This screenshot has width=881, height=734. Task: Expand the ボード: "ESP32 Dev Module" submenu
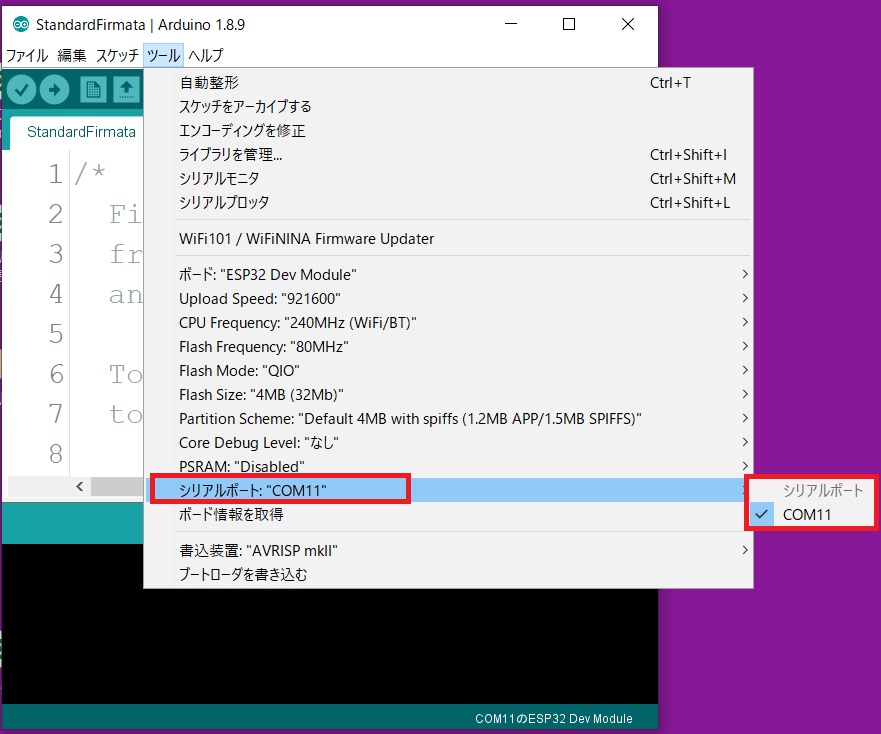pos(448,275)
